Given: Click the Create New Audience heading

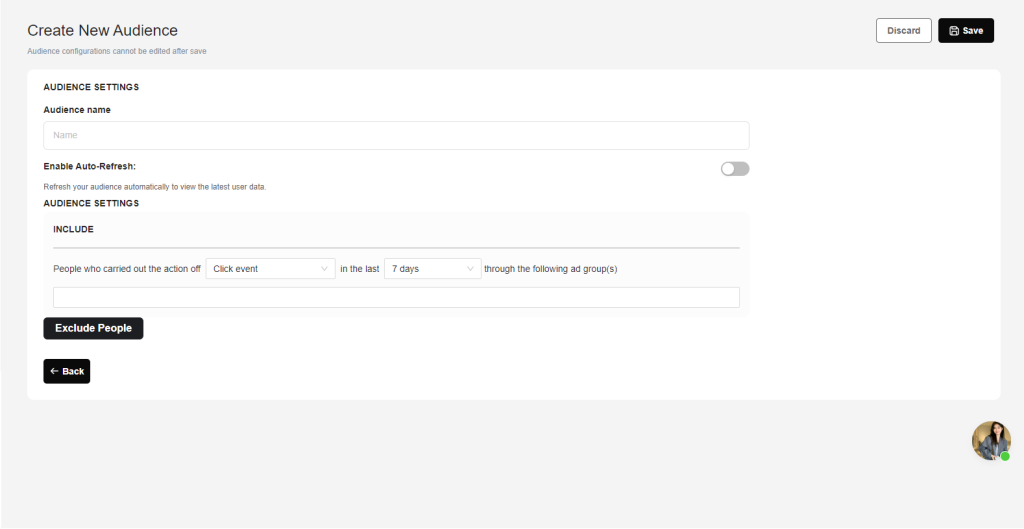Looking at the screenshot, I should point(102,31).
